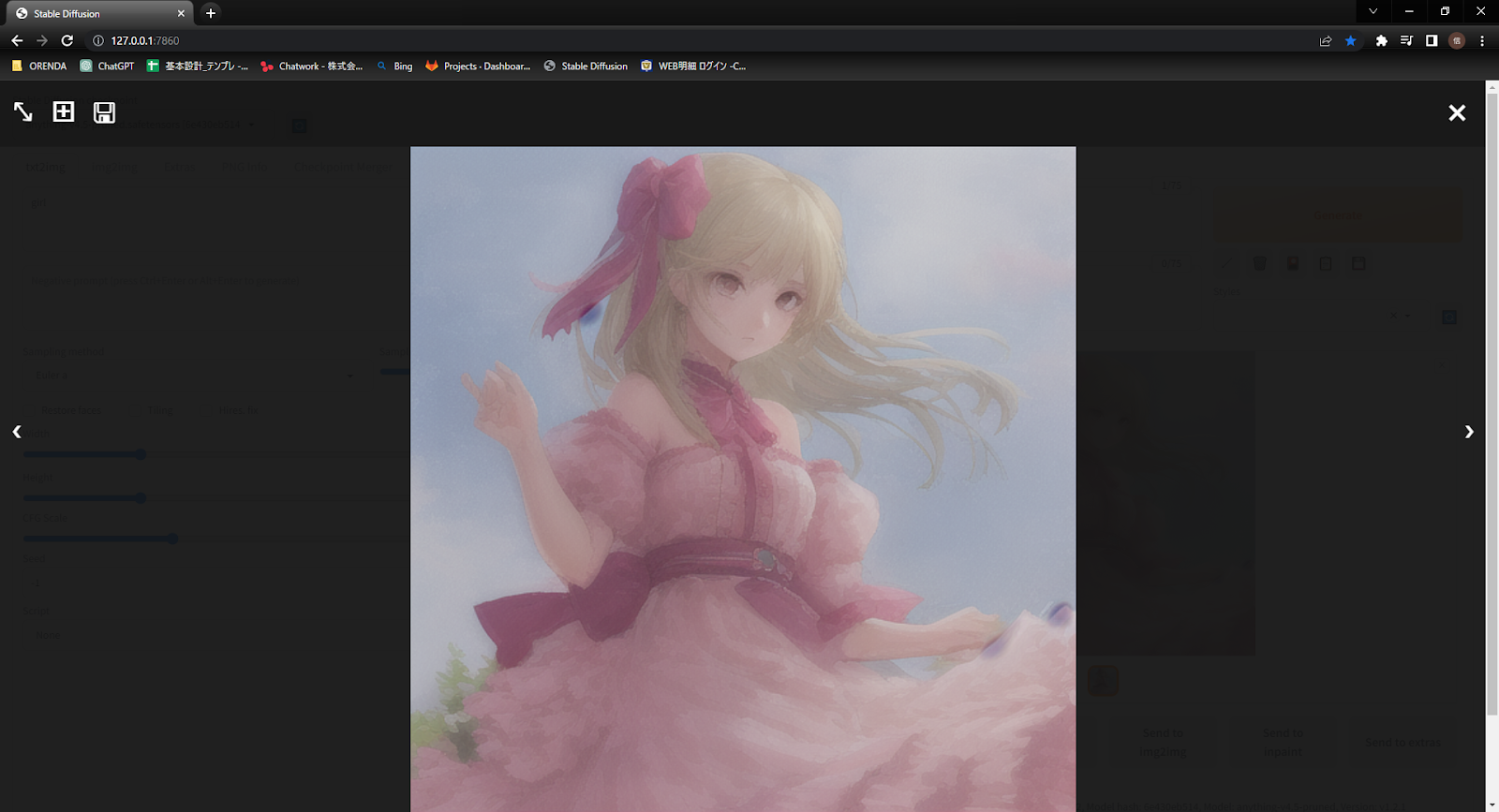Toggle zoom with the diagonal arrow icon
This screenshot has width=1499, height=812.
click(x=22, y=112)
